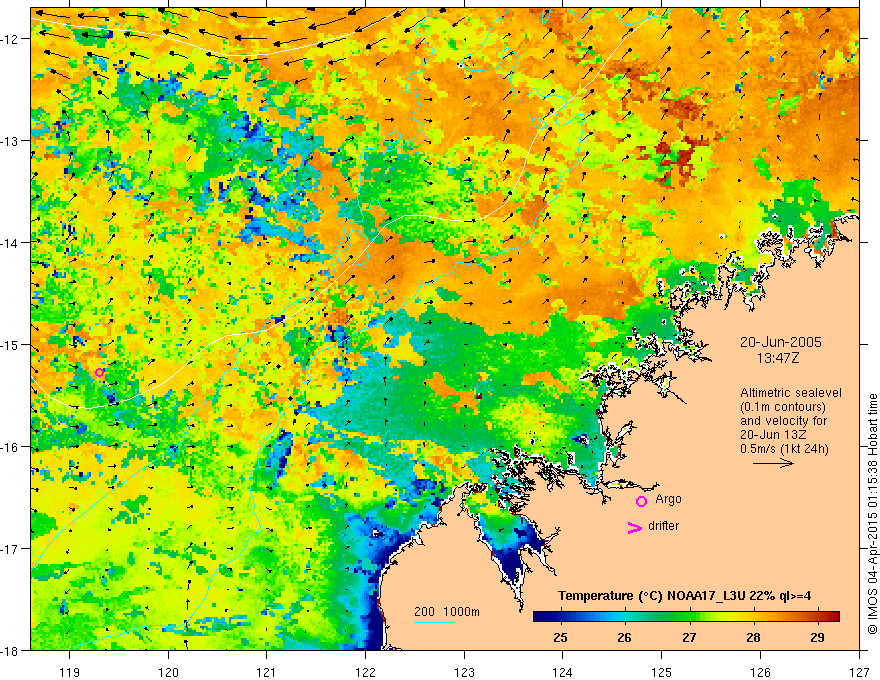Click the 'drifter' legend label
The width and height of the screenshot is (880, 680).
pyautogui.click(x=663, y=526)
